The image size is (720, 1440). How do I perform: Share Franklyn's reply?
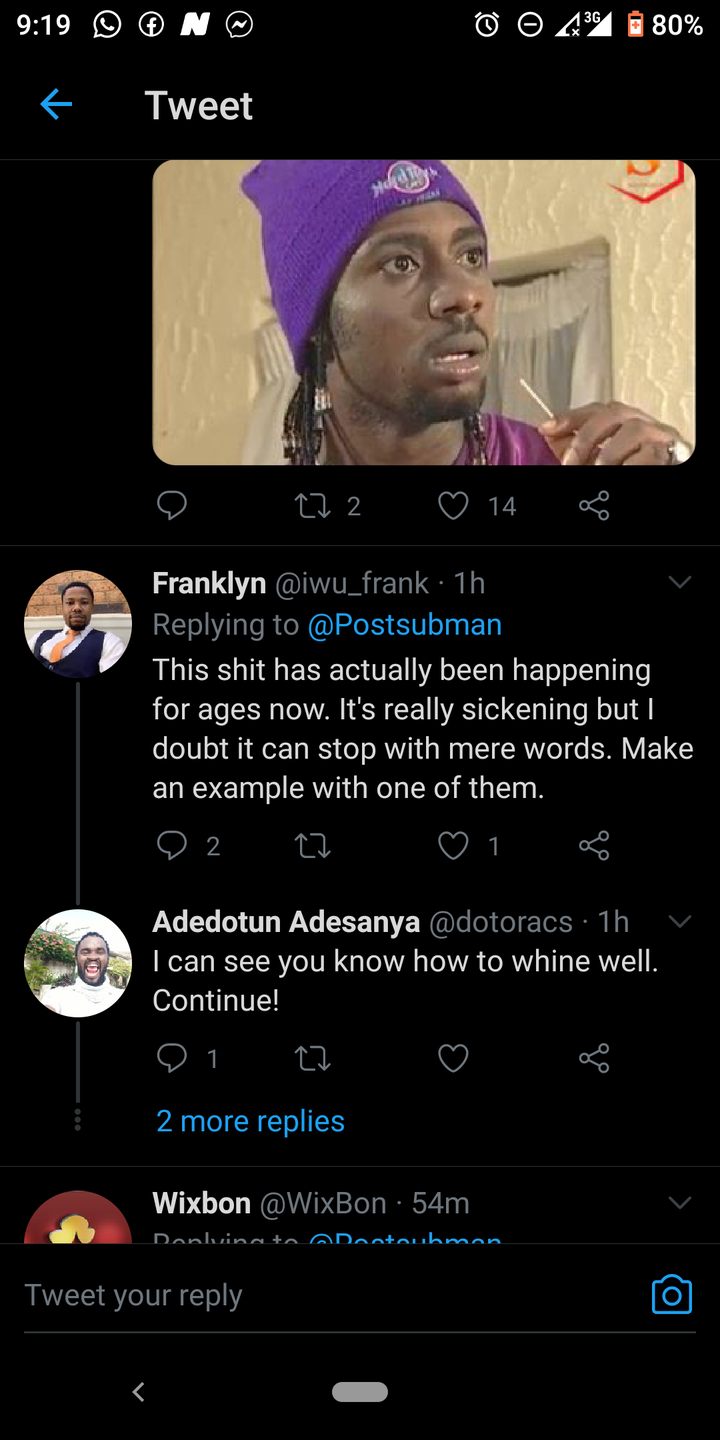[x=594, y=846]
